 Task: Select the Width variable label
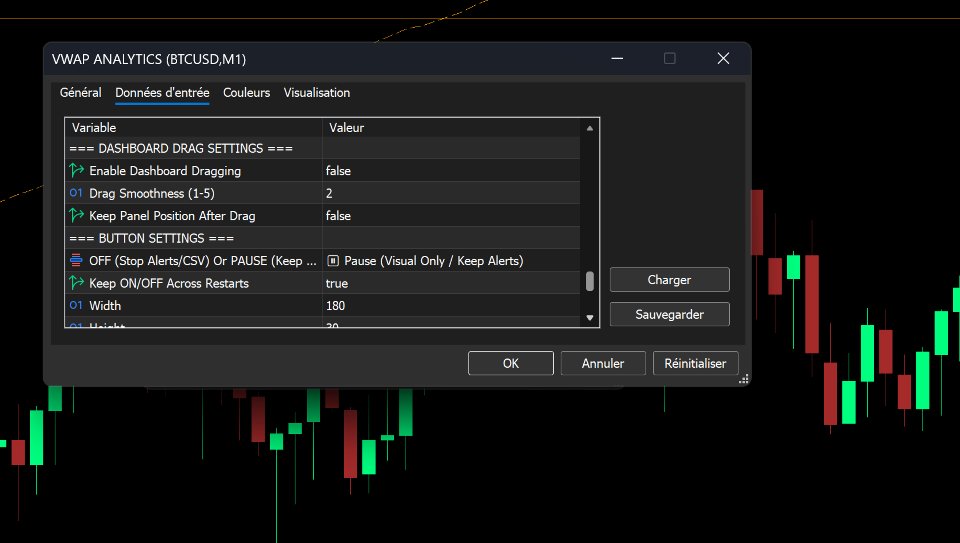[105, 305]
